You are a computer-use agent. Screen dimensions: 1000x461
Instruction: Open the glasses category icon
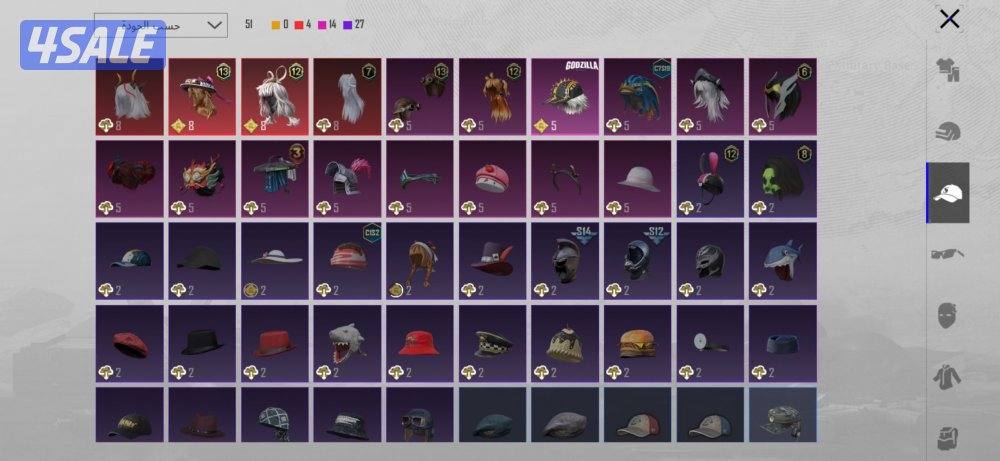[948, 254]
